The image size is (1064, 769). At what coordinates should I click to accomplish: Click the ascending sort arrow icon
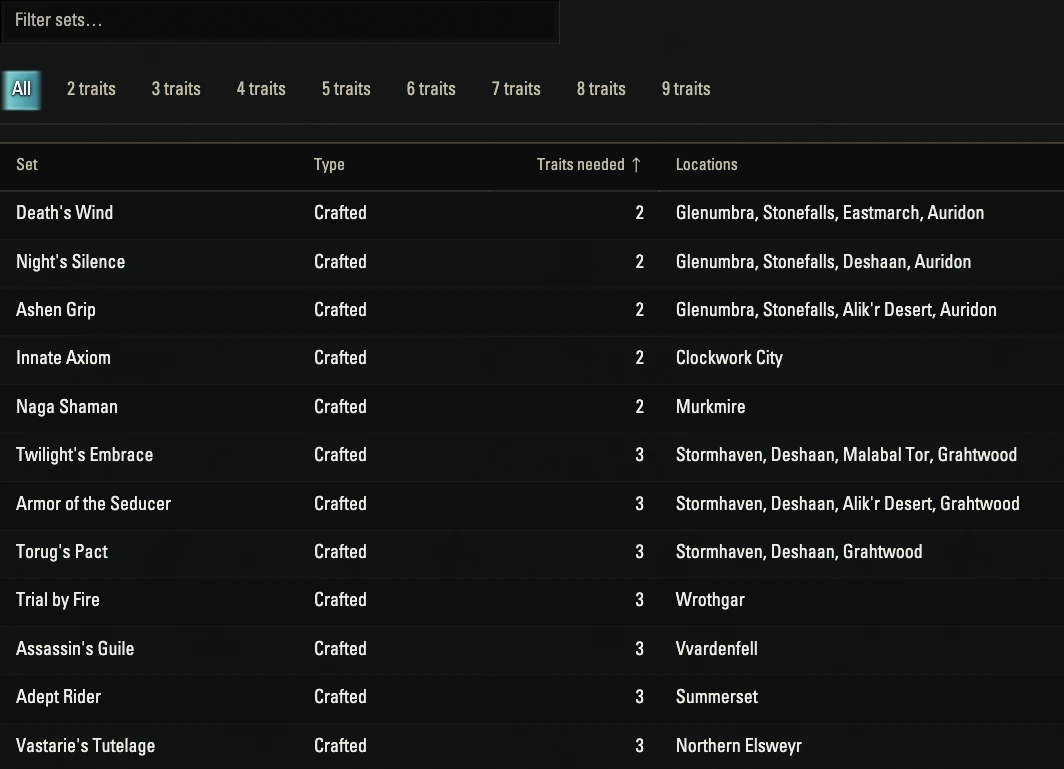pyautogui.click(x=636, y=165)
